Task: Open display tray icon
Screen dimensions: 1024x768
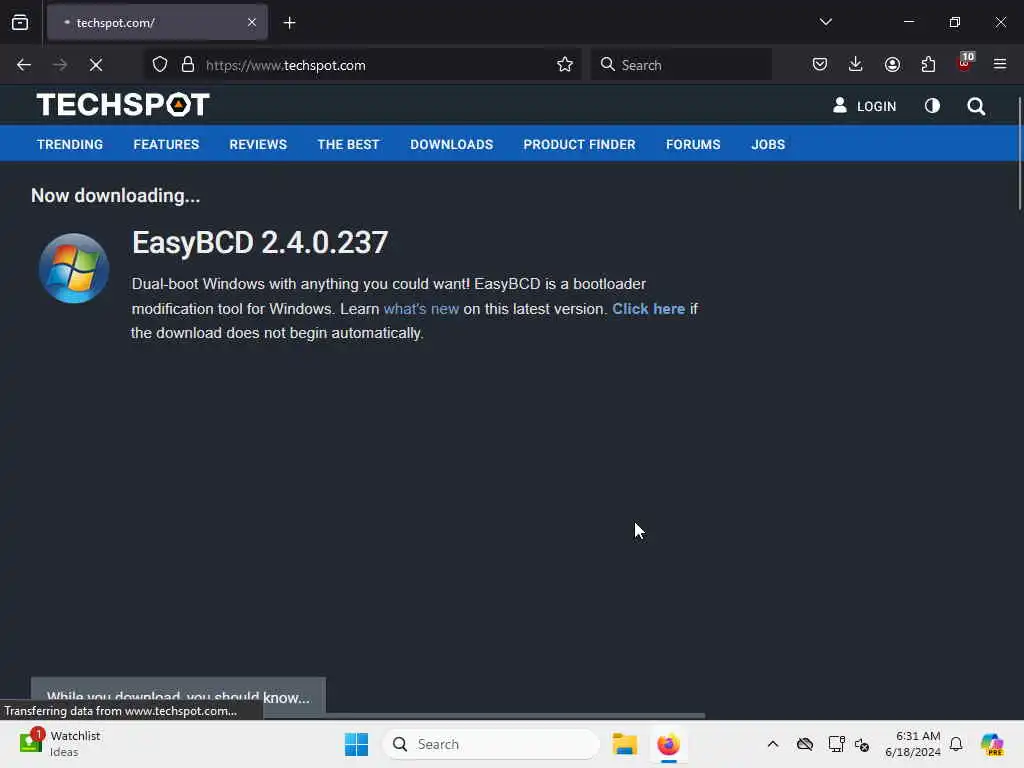Action: point(836,744)
